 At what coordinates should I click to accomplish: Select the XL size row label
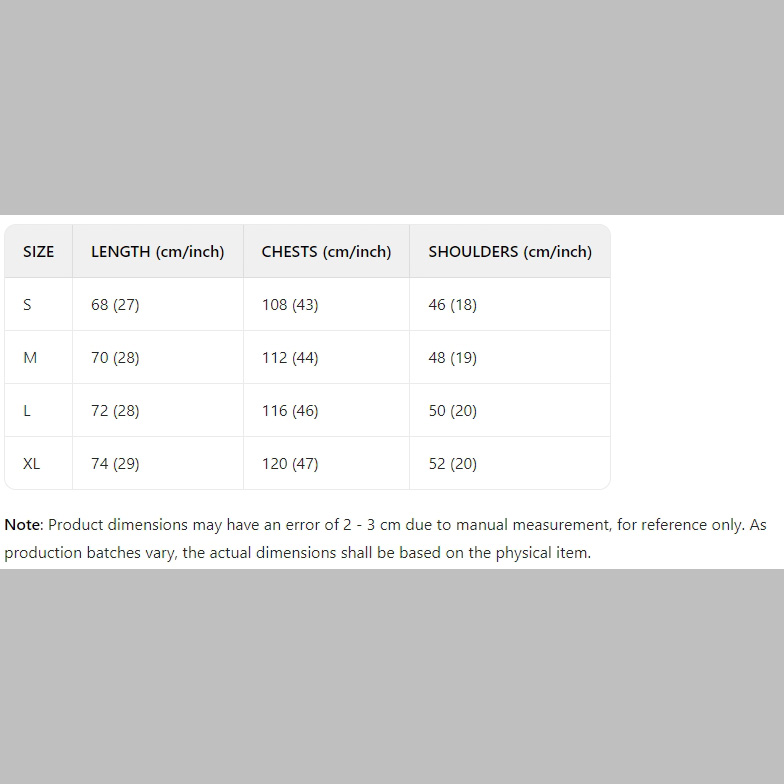[x=32, y=464]
